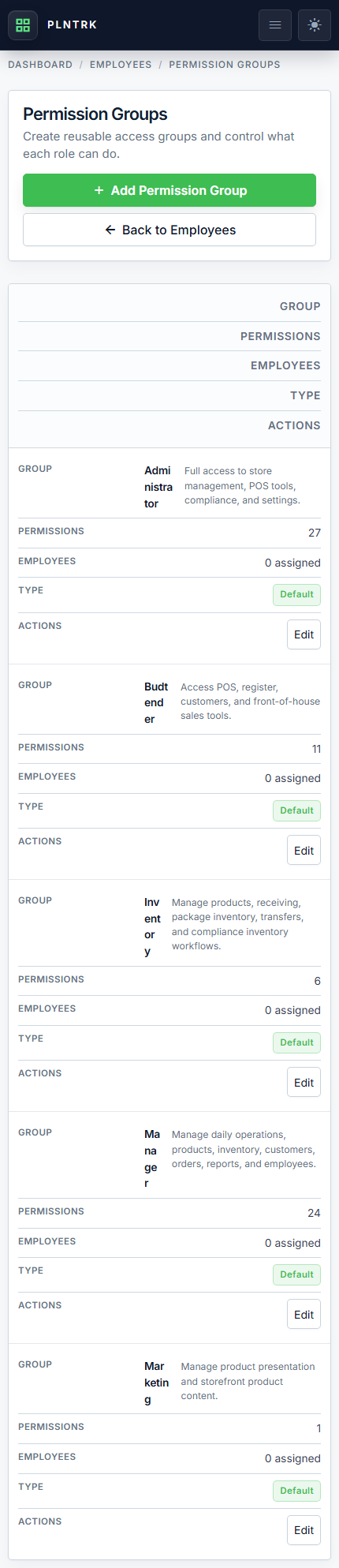Click the PLNTRK grid logo icon
The image size is (339, 1568).
click(x=23, y=24)
